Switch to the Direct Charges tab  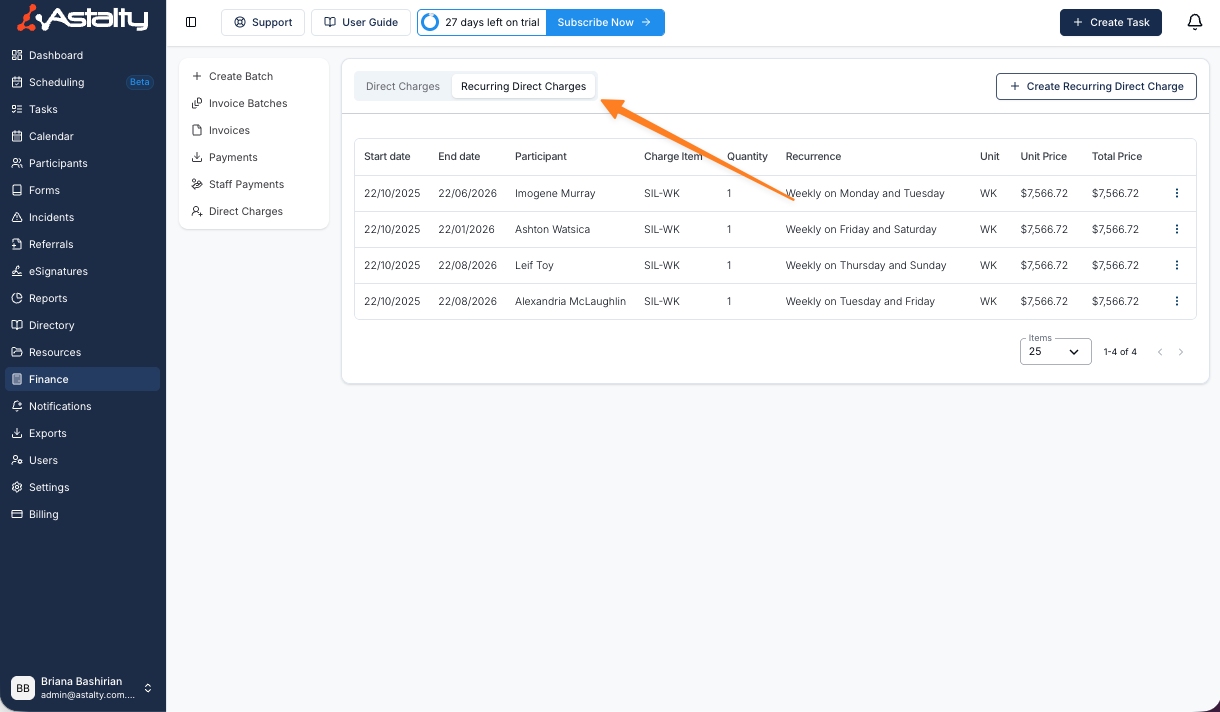coord(402,86)
